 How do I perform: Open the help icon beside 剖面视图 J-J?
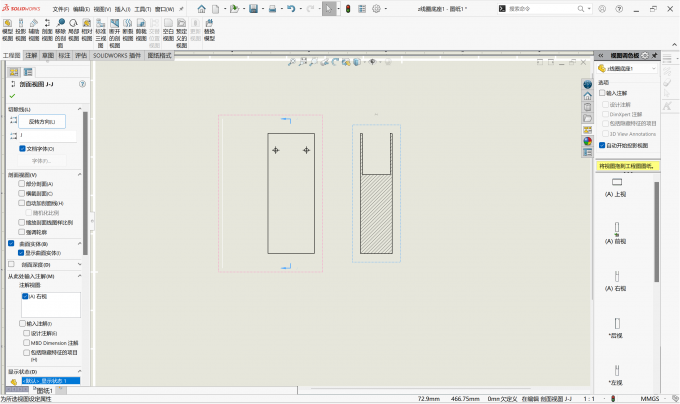pyautogui.click(x=82, y=84)
